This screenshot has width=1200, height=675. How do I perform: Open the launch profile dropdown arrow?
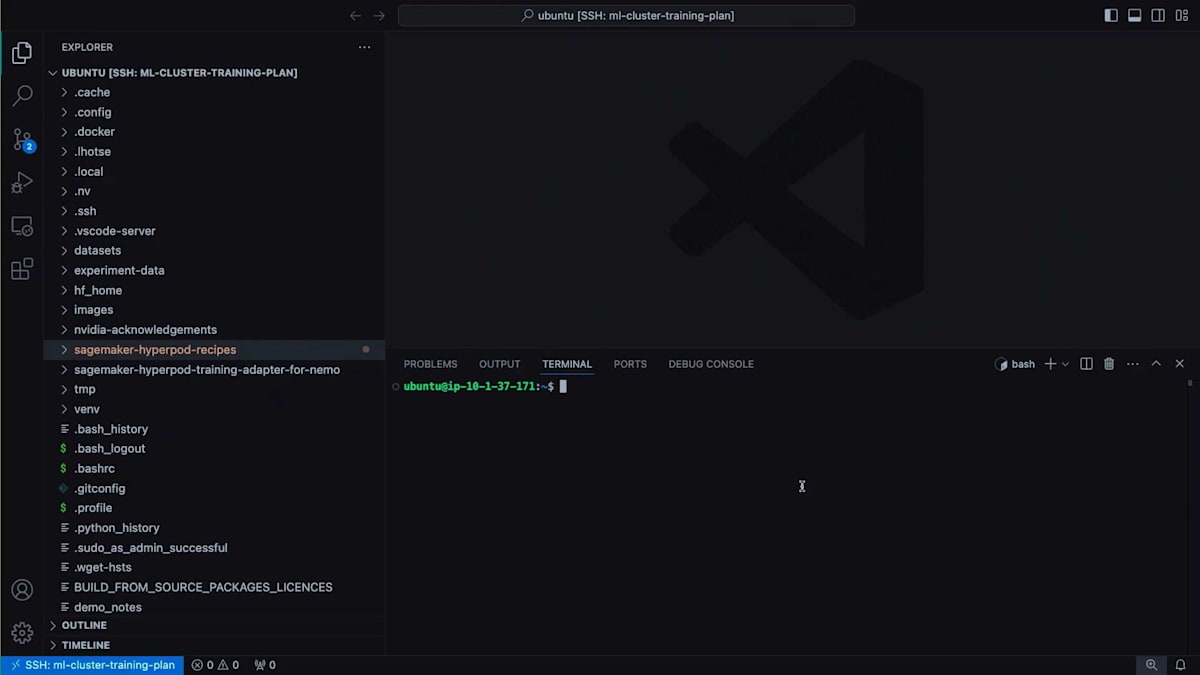[x=1065, y=364]
